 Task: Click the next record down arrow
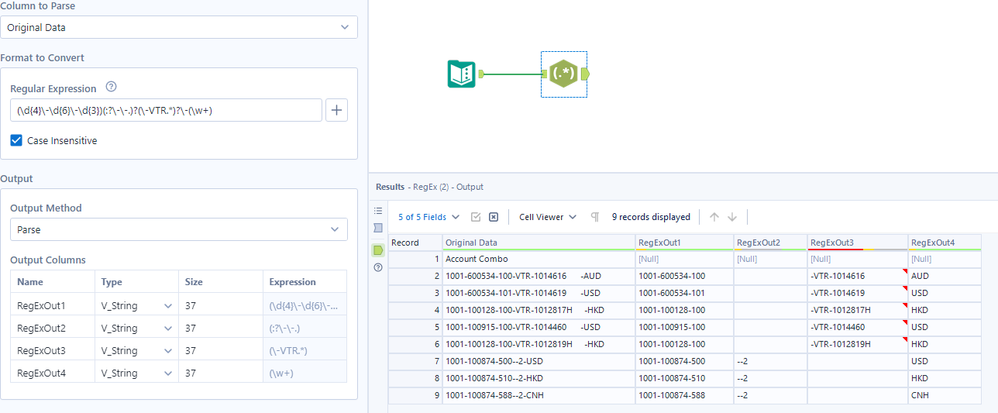(x=732, y=217)
